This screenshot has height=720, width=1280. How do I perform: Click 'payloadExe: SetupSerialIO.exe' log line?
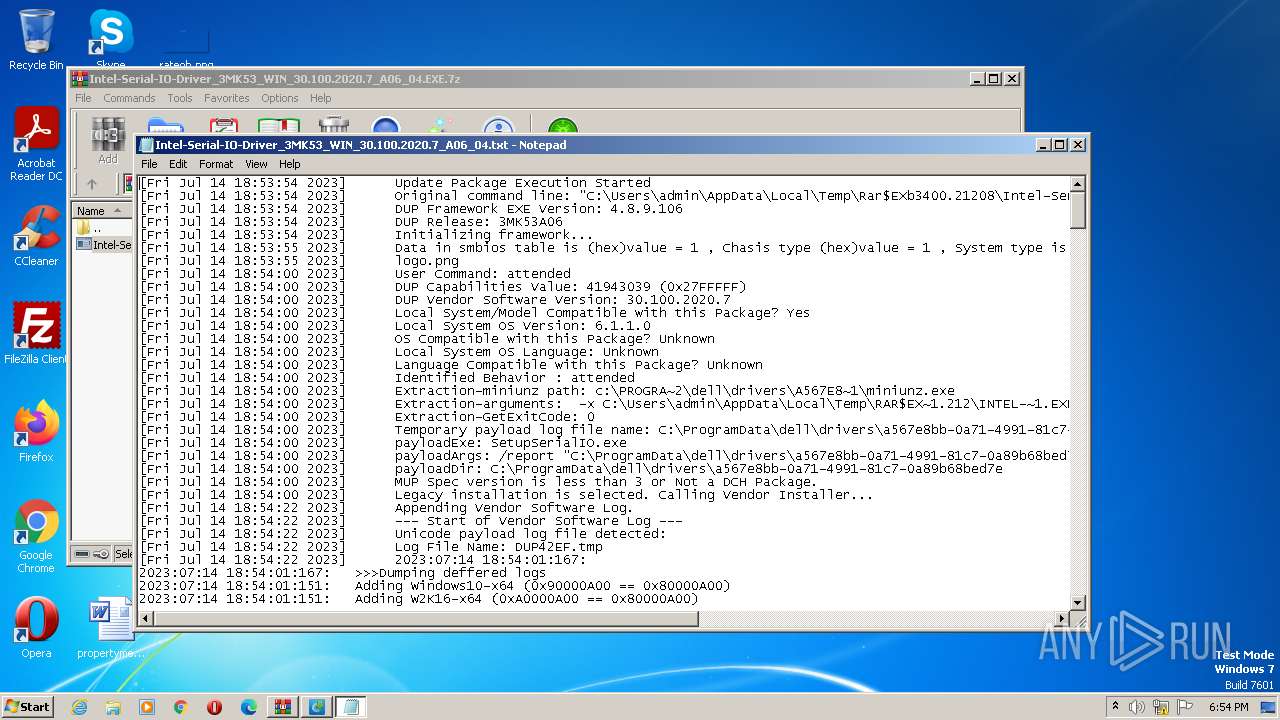510,443
